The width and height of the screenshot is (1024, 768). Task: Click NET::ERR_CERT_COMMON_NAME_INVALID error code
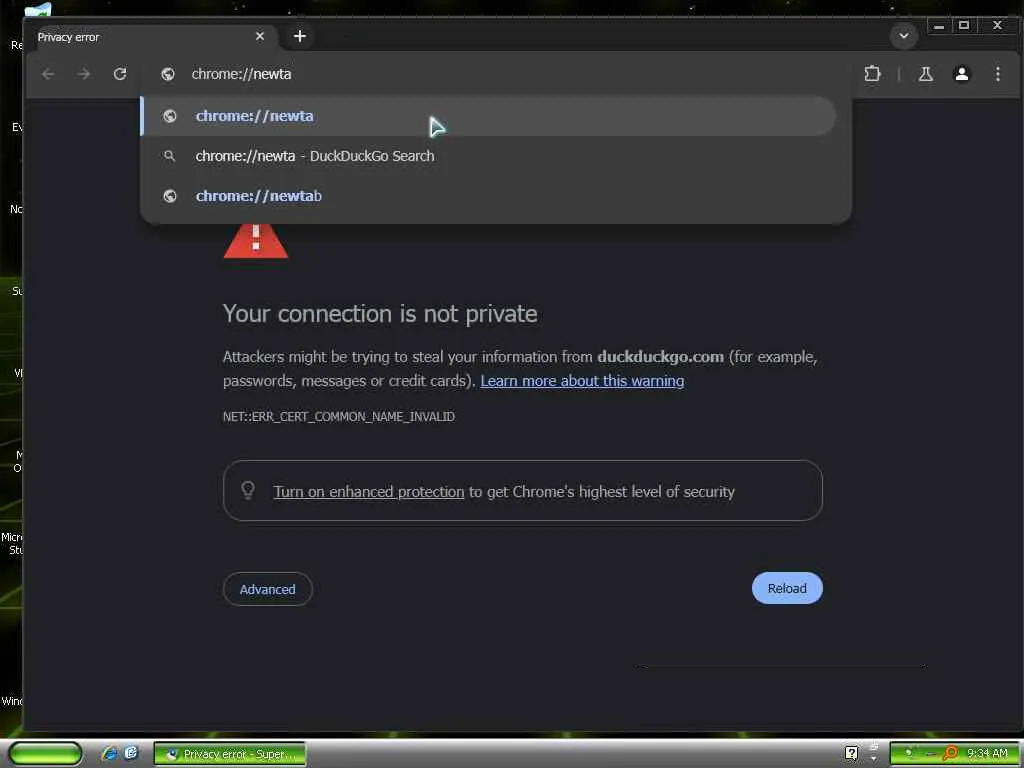338,417
